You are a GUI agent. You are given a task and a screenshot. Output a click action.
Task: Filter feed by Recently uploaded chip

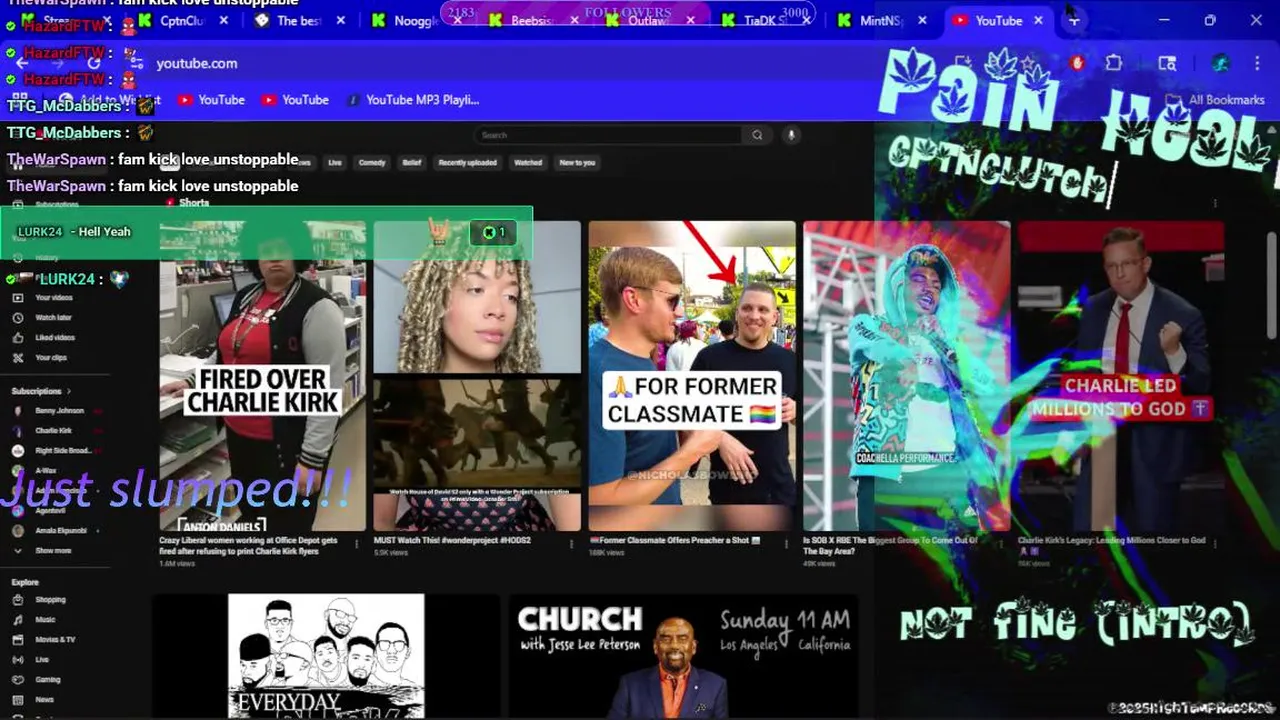click(x=468, y=162)
